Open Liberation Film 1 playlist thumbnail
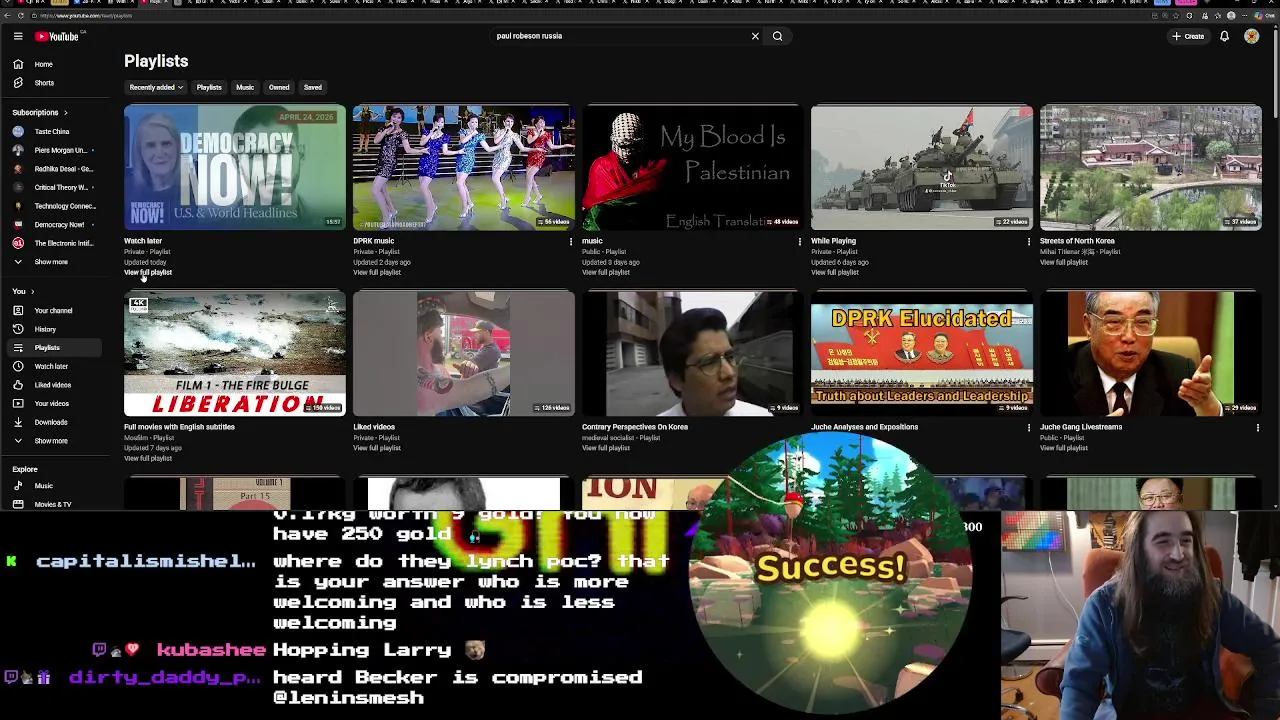Image resolution: width=1280 pixels, height=720 pixels. coord(235,354)
